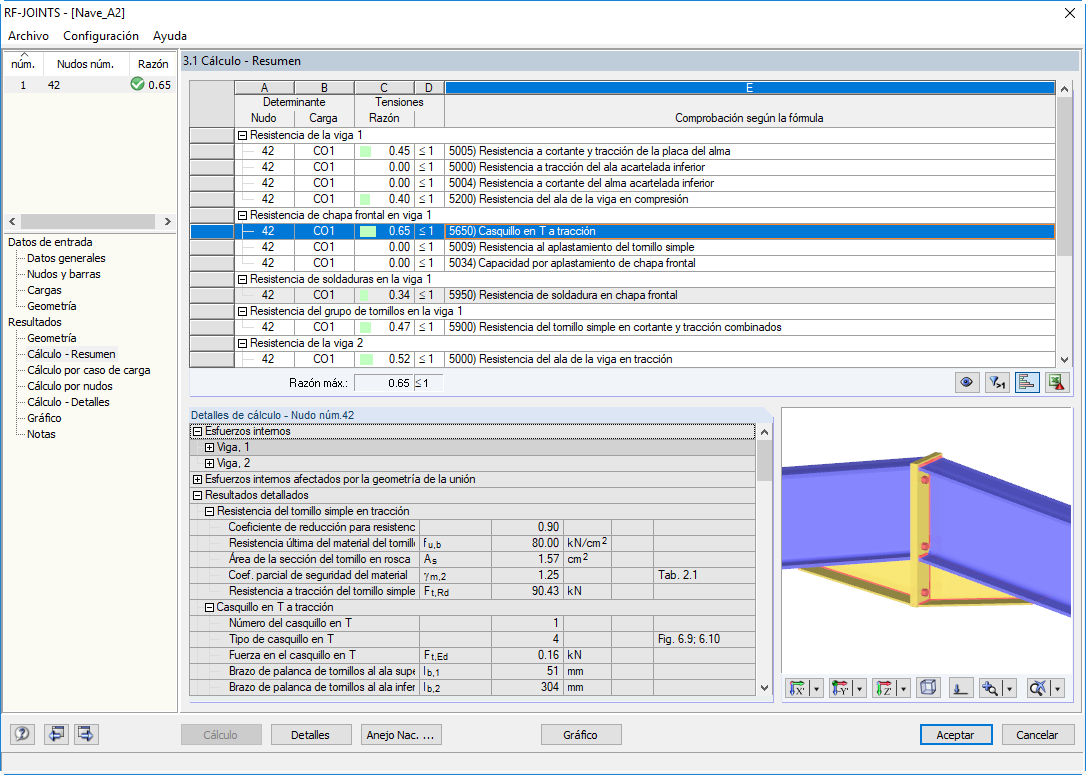Click the Aceptar button
This screenshot has width=1086, height=775.
[956, 735]
